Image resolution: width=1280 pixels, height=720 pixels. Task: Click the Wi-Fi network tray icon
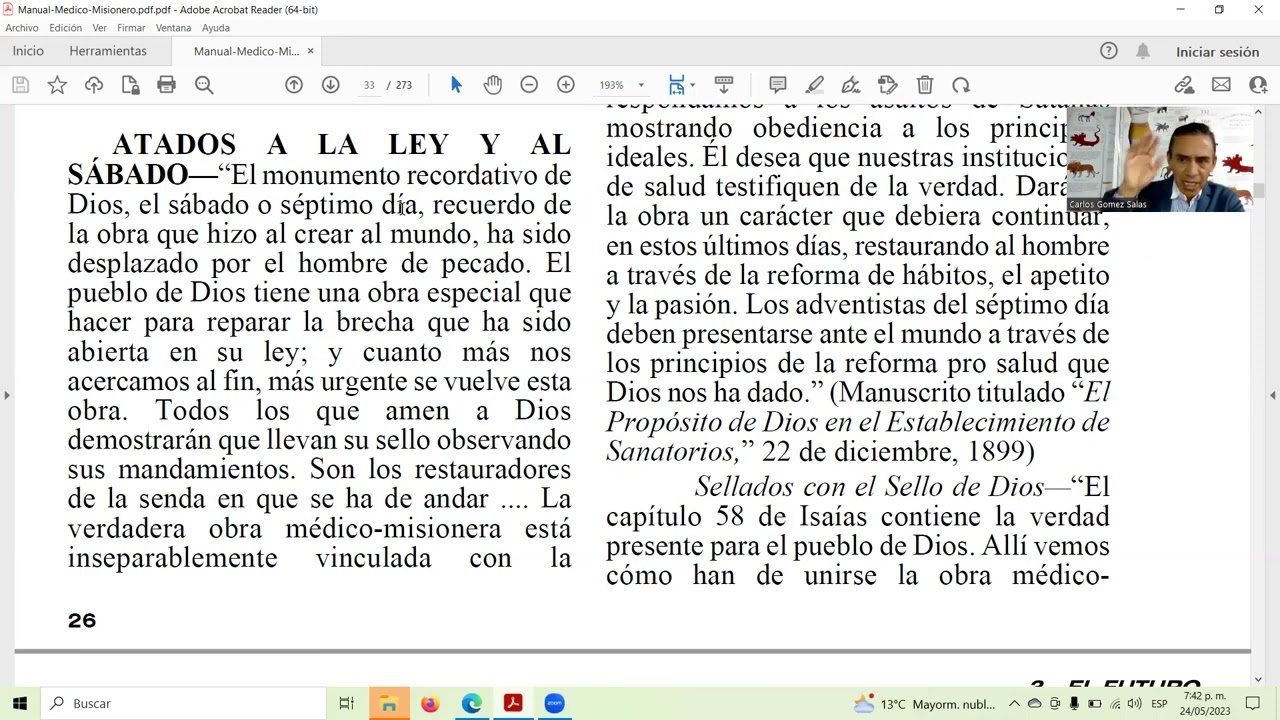tap(1115, 704)
